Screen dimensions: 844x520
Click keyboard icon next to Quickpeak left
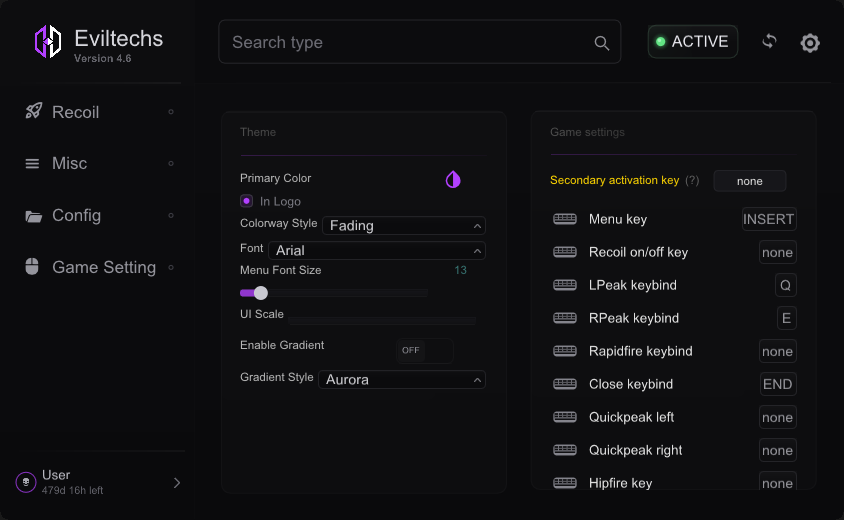tap(565, 417)
